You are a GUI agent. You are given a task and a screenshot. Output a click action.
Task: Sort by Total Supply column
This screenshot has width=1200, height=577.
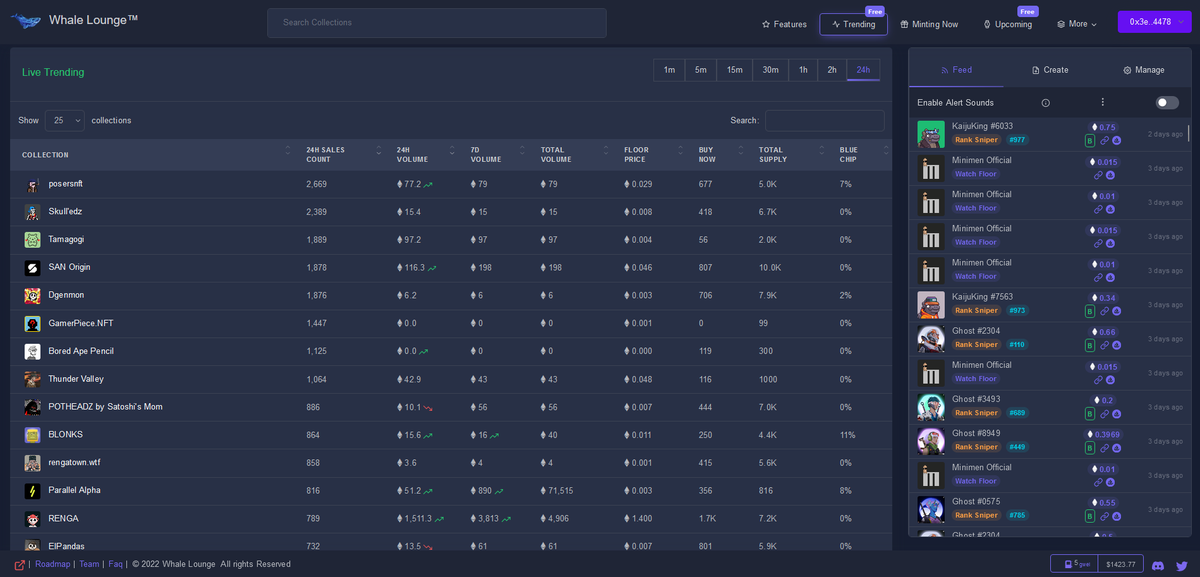[x=790, y=155]
